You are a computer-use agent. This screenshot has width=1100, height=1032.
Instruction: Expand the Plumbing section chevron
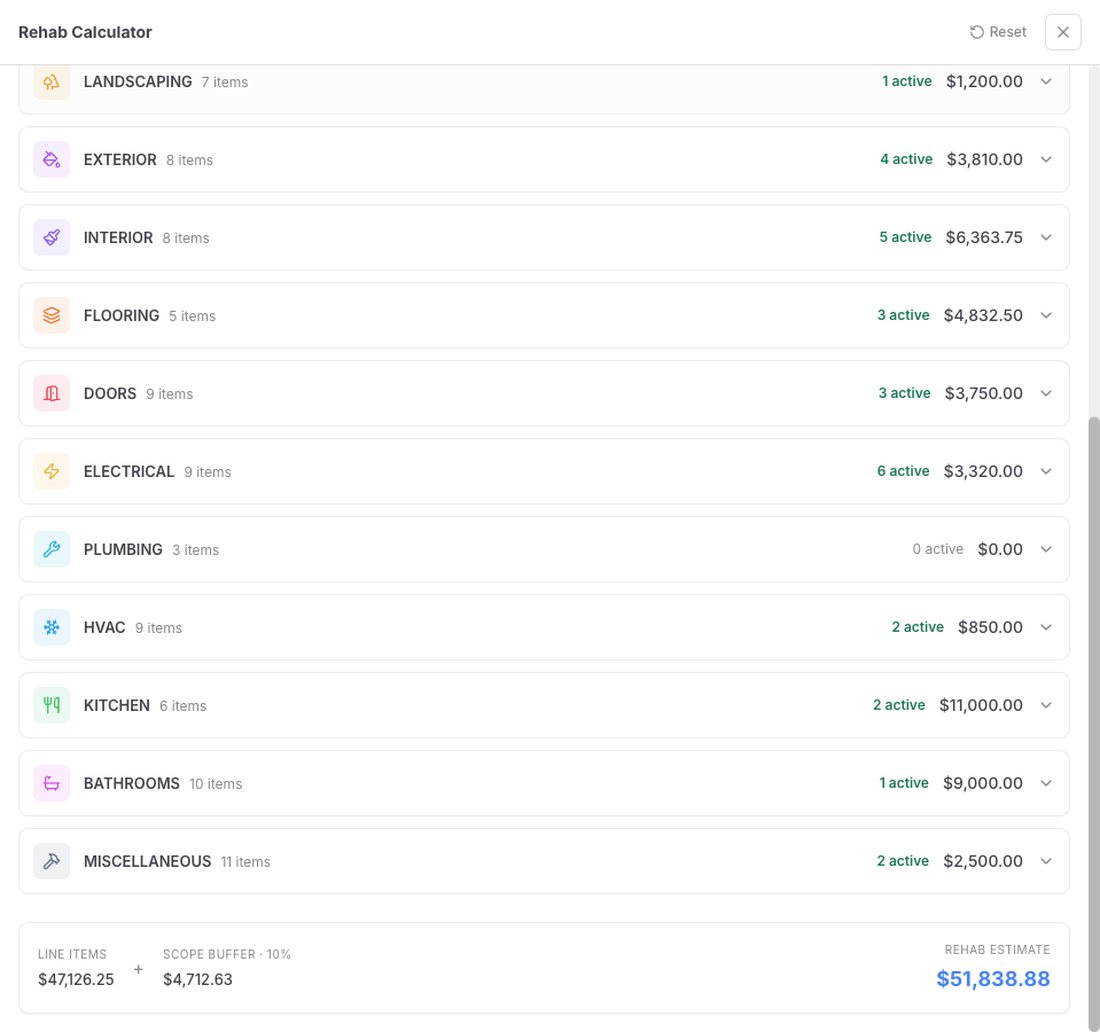1045,549
